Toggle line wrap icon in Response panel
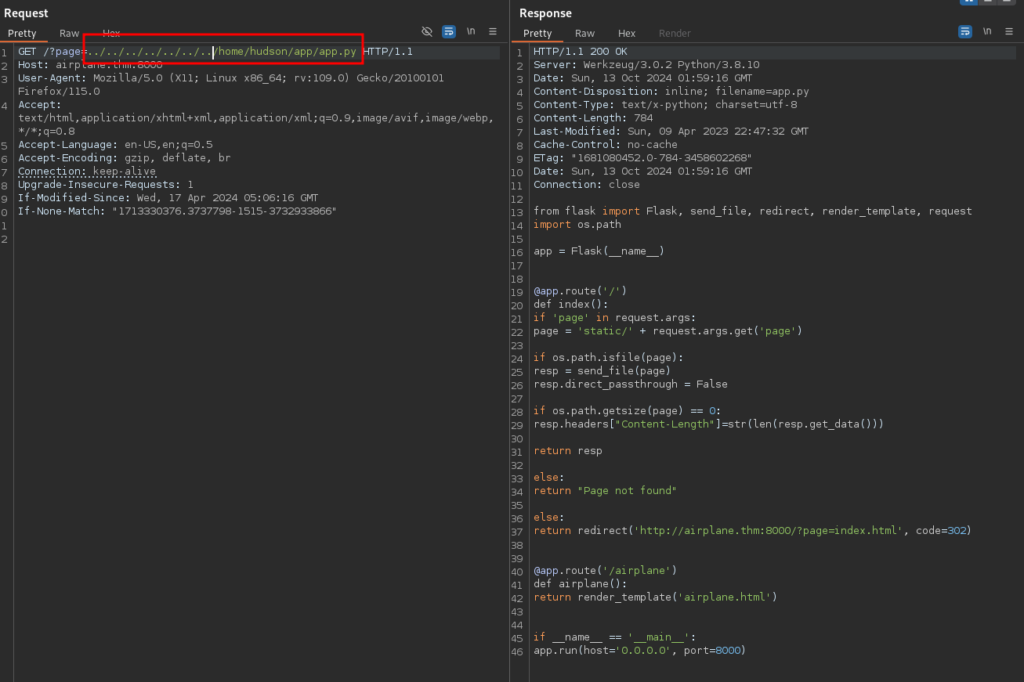The height and width of the screenshot is (682, 1024). pos(965,31)
